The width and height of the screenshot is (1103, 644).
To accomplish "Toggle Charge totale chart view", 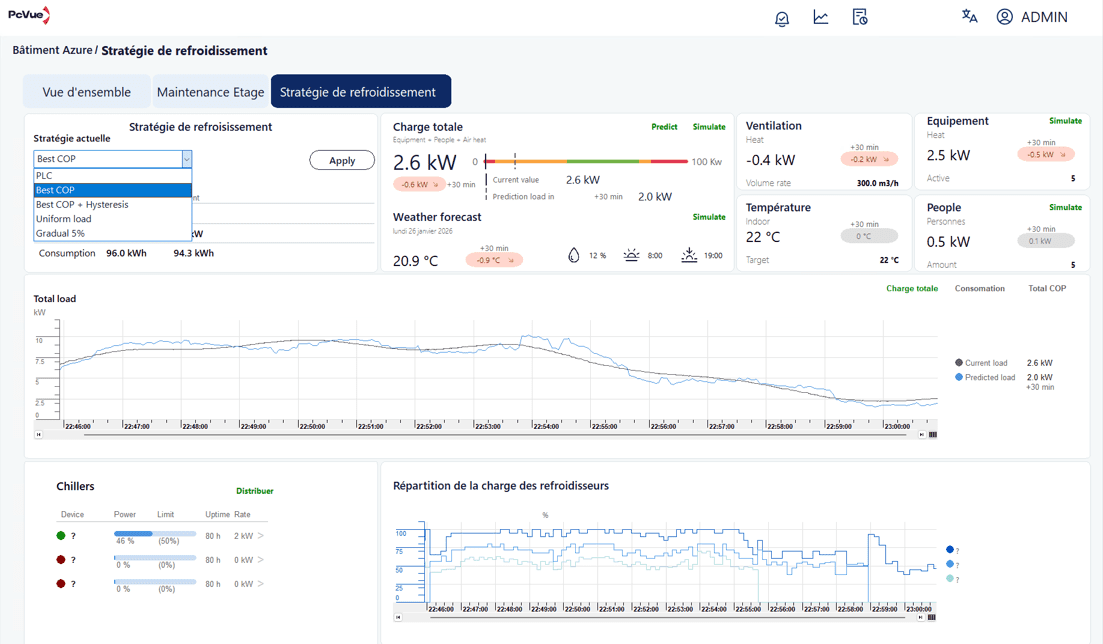I will (912, 289).
